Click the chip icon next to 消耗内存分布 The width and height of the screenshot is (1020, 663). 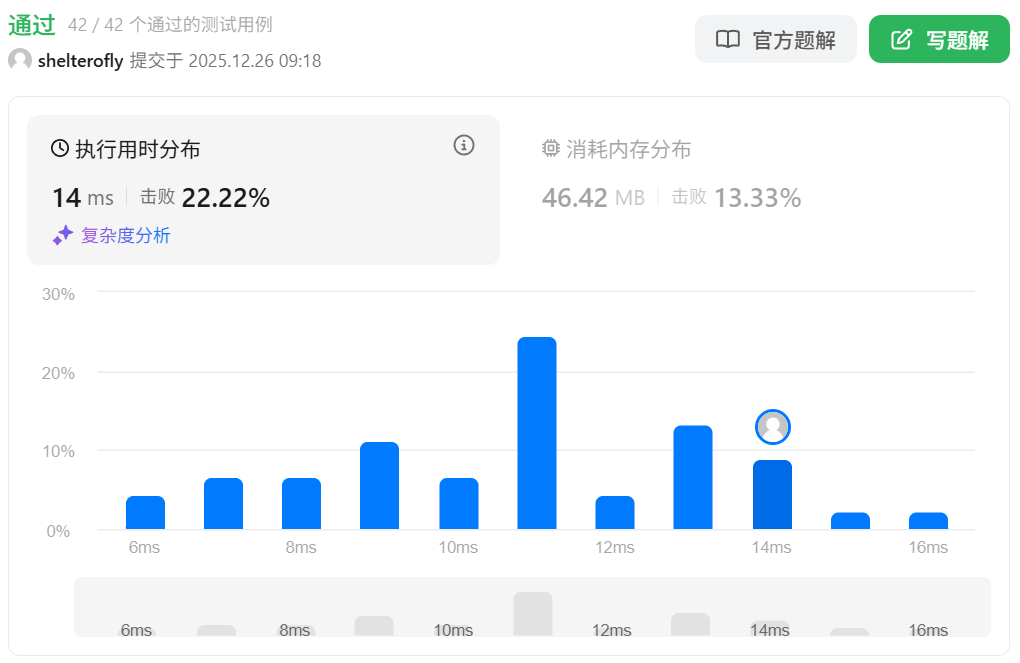click(x=550, y=149)
